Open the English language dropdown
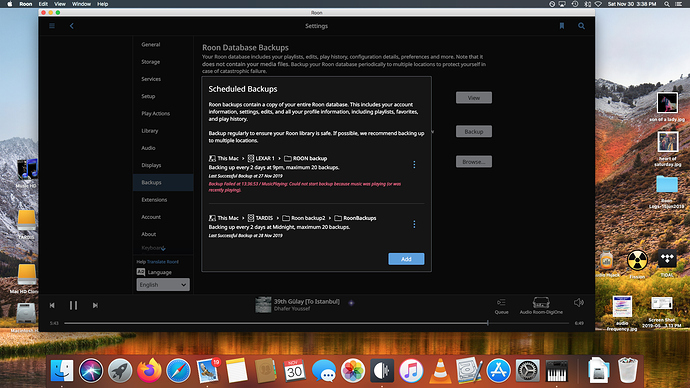690x388 pixels. [x=163, y=285]
